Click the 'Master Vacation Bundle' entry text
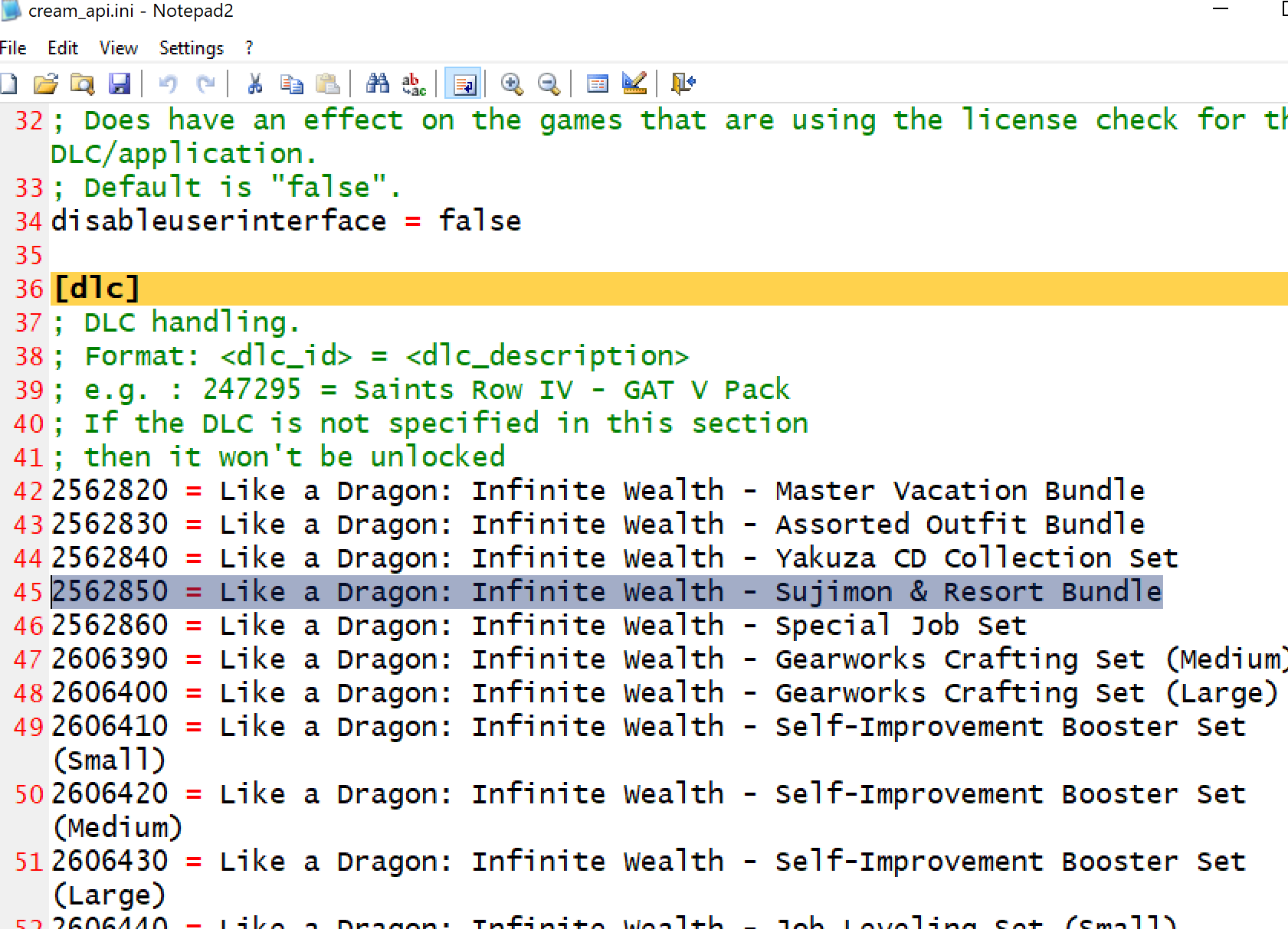This screenshot has width=1288, height=929. click(960, 491)
